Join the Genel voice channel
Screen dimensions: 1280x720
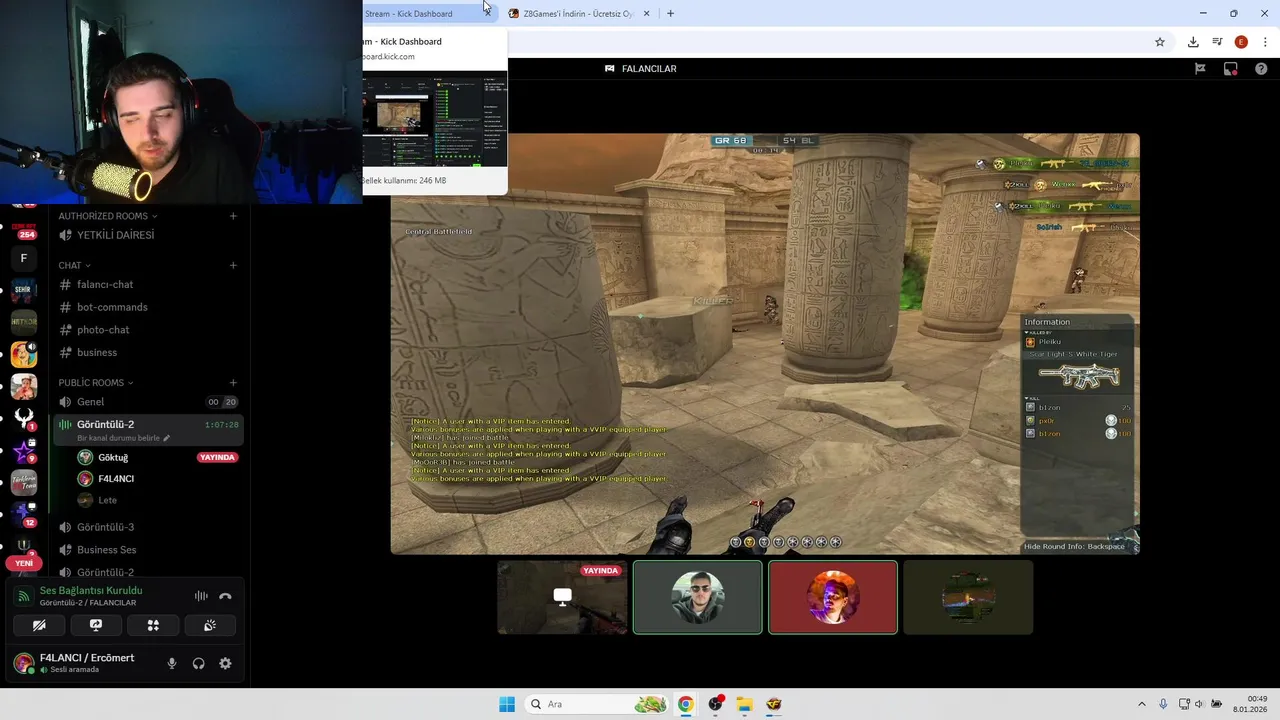coord(148,402)
